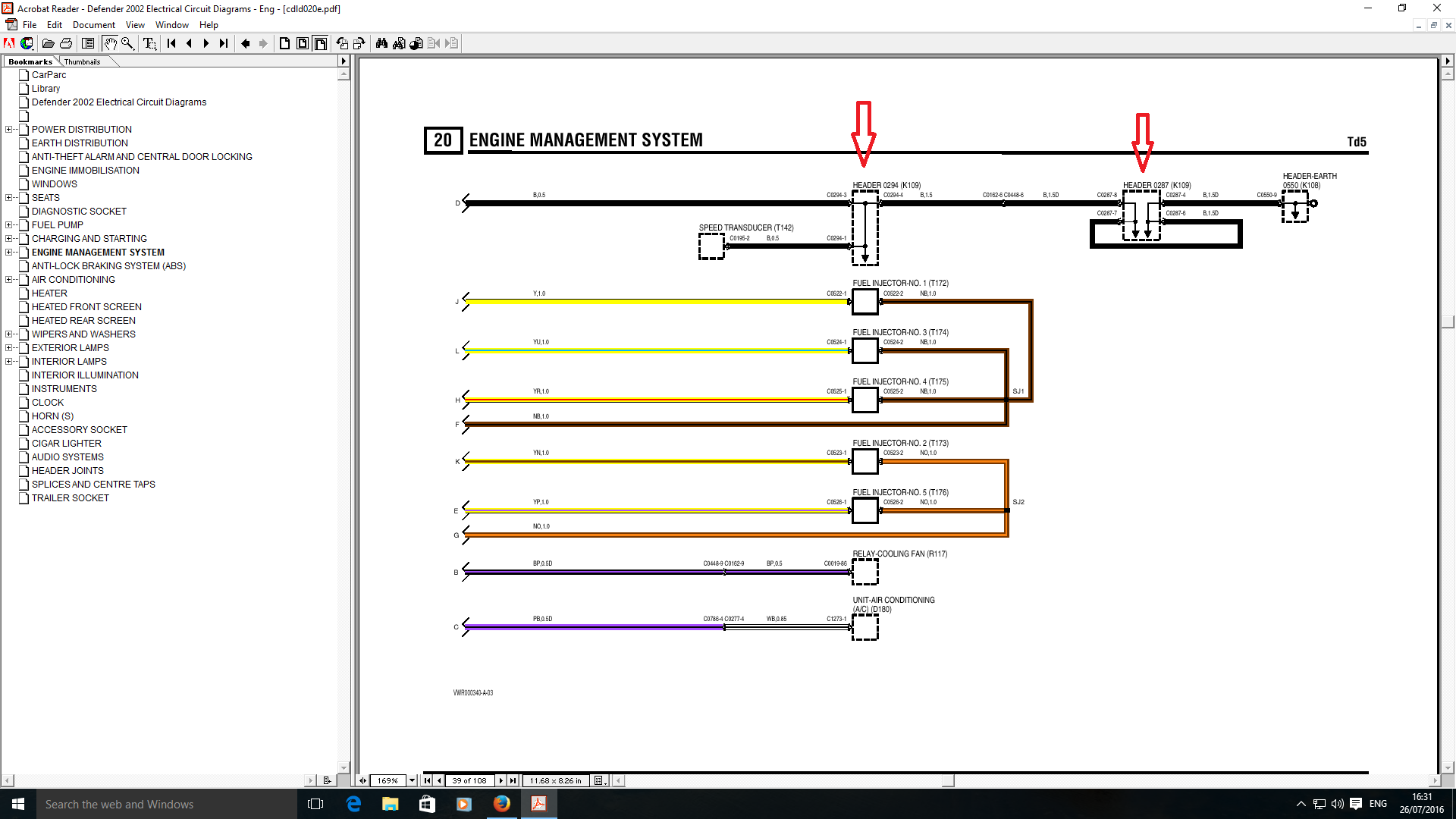Open Firefox from the taskbar
This screenshot has width=1456, height=819.
click(x=502, y=804)
